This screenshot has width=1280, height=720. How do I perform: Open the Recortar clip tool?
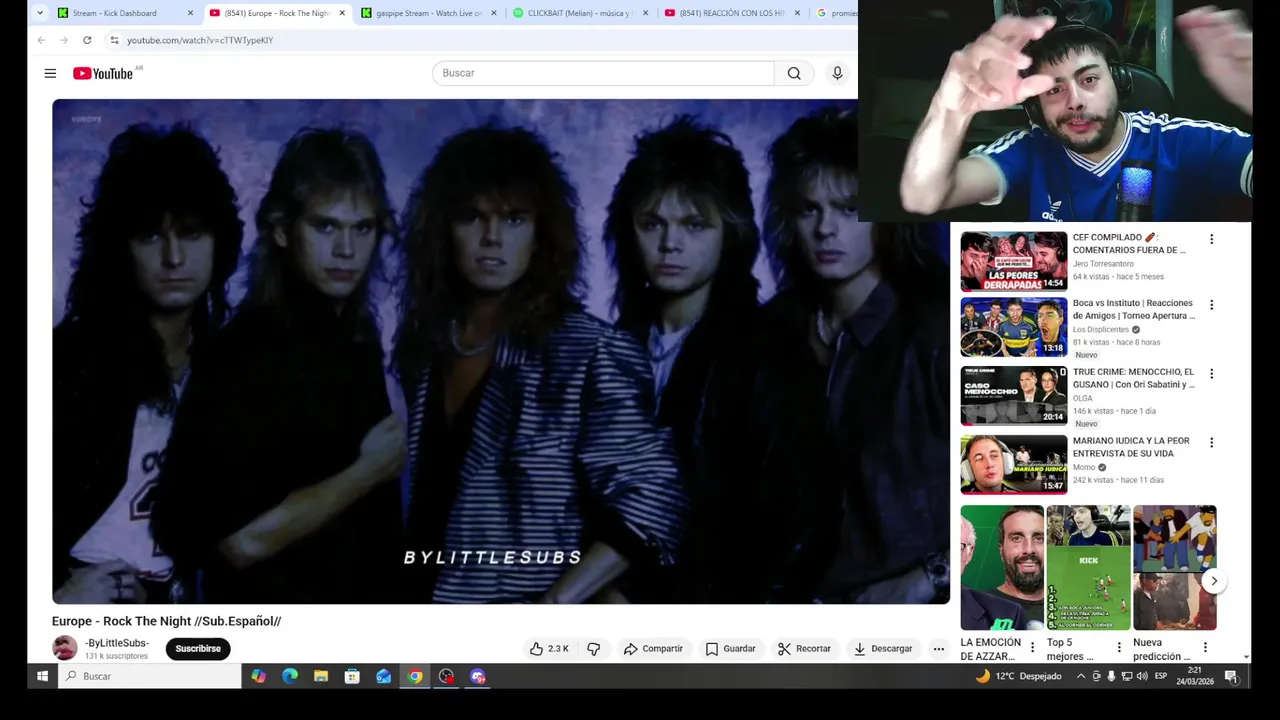[804, 649]
